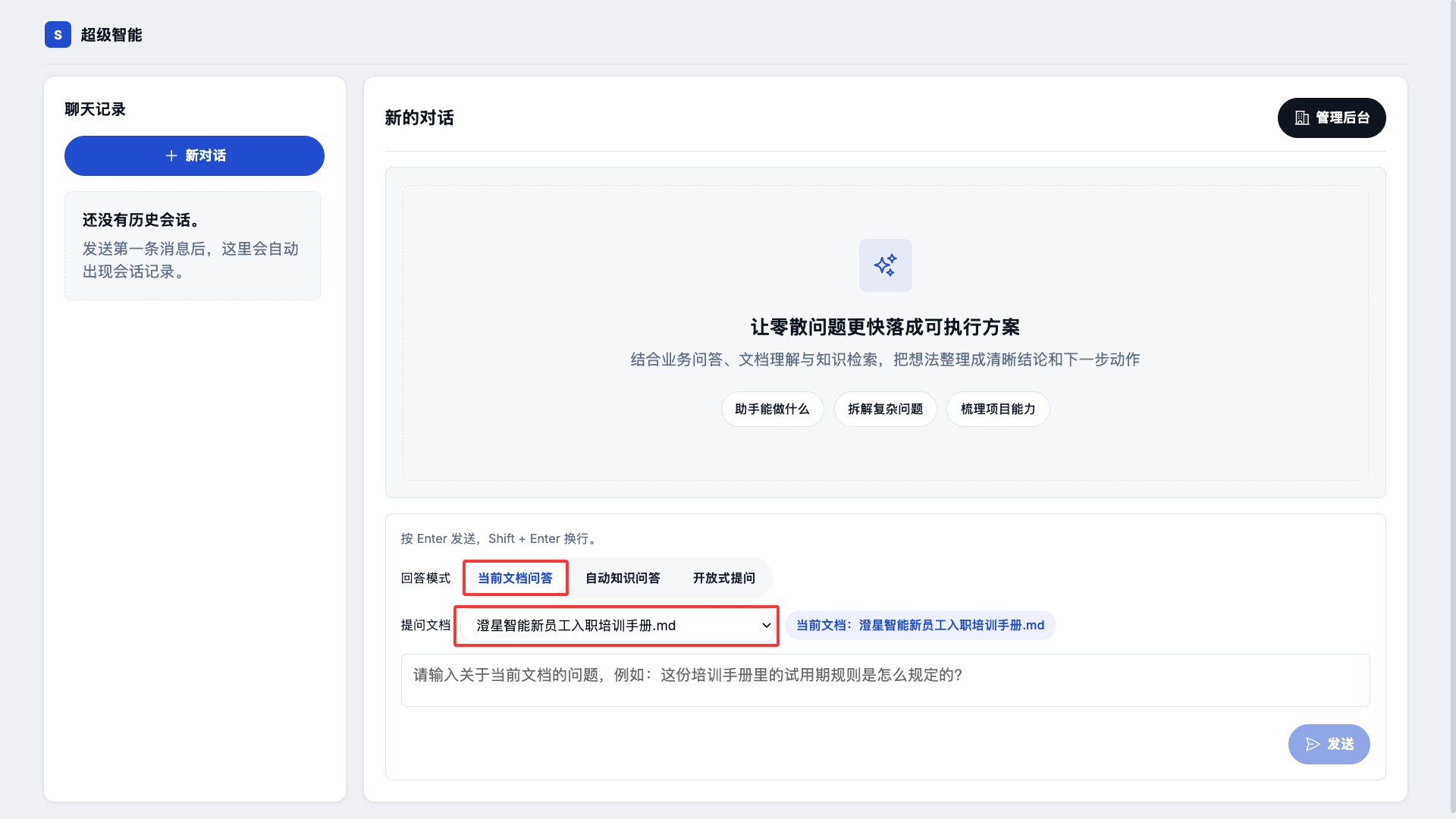Click the plus icon on 新对话 button
Image resolution: width=1456 pixels, height=819 pixels.
pos(171,155)
